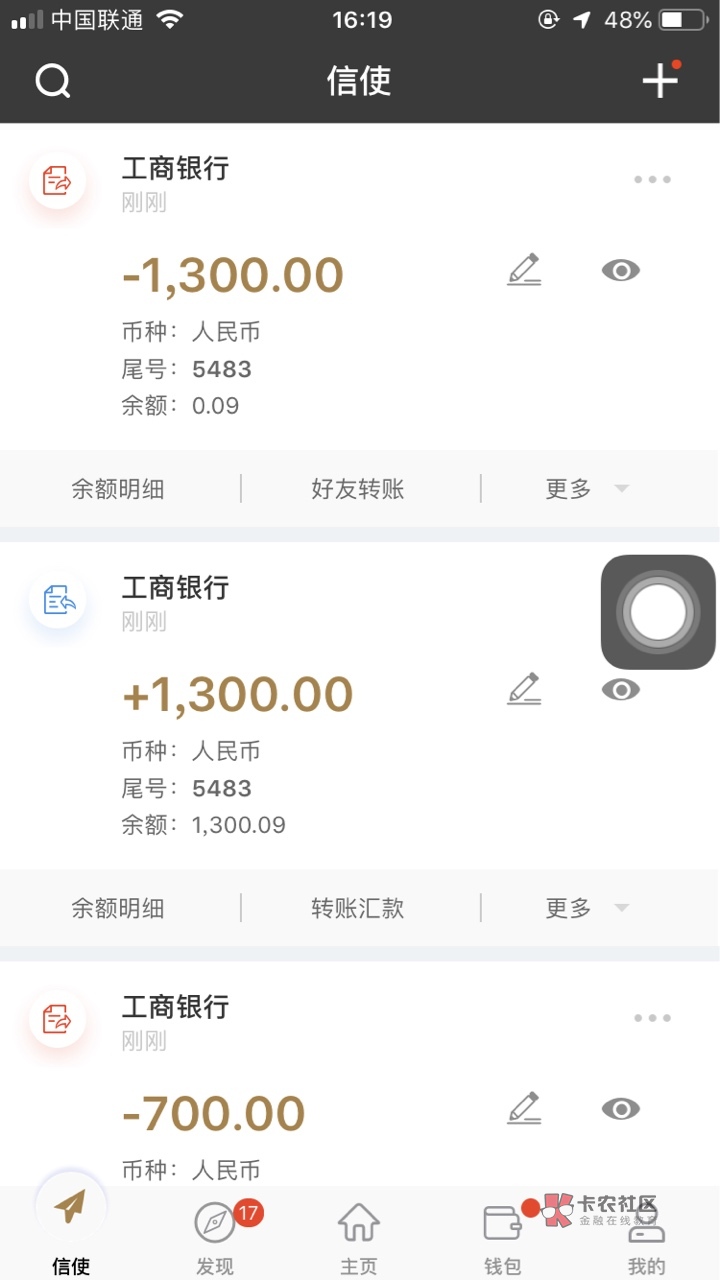Tap the plus add icon

[660, 80]
